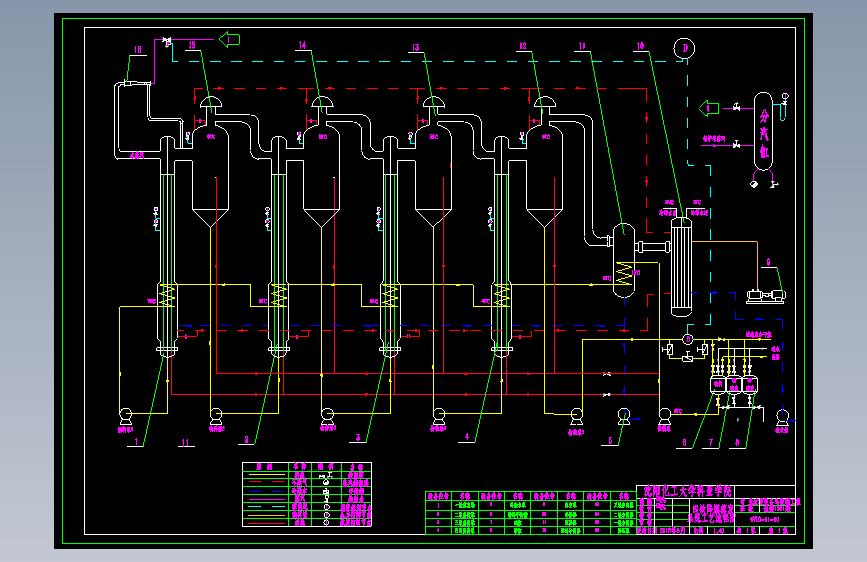Click the vertical tube condenser under callout 10
The image size is (867, 562).
681,267
